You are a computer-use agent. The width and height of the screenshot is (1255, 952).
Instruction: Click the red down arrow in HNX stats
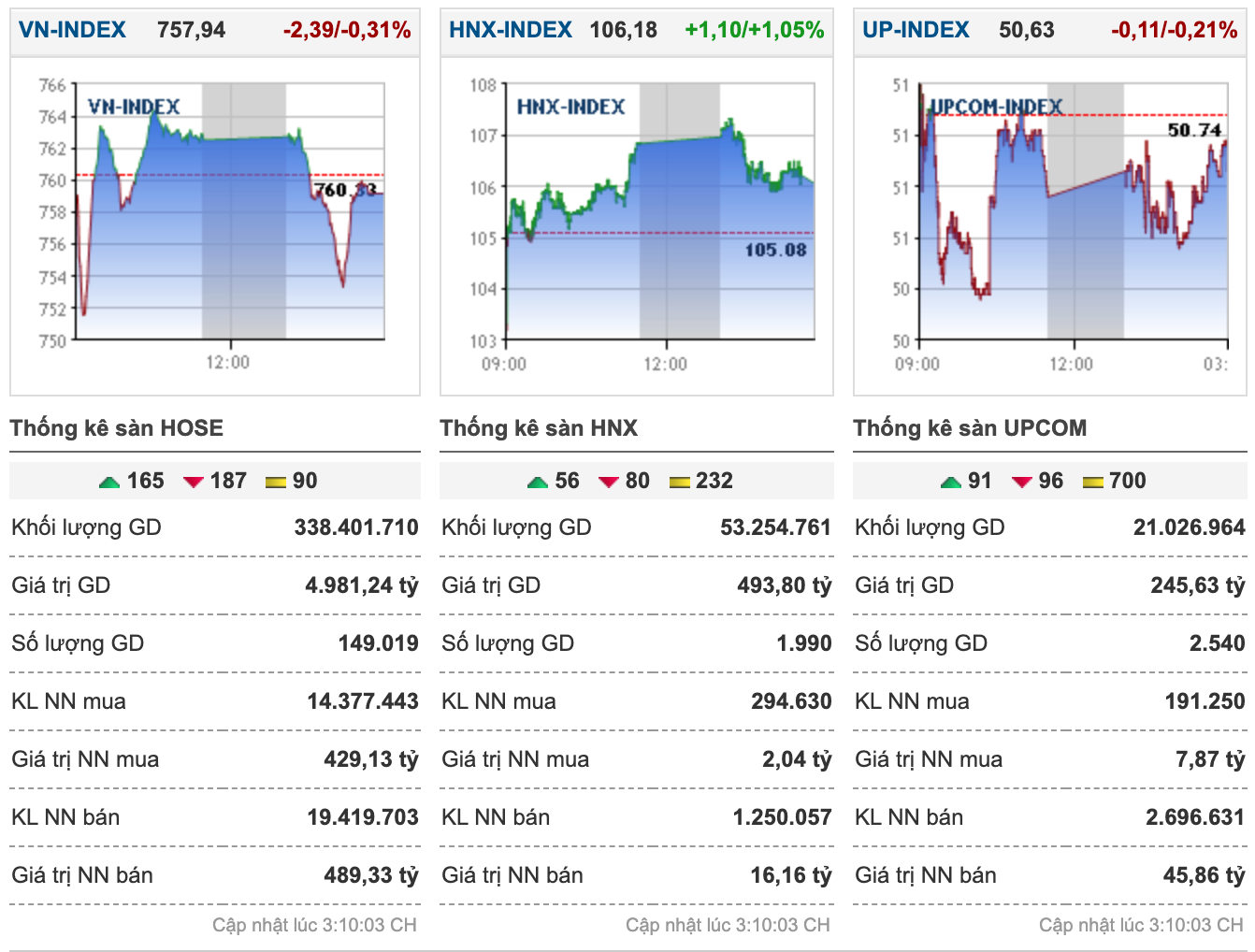pos(609,483)
